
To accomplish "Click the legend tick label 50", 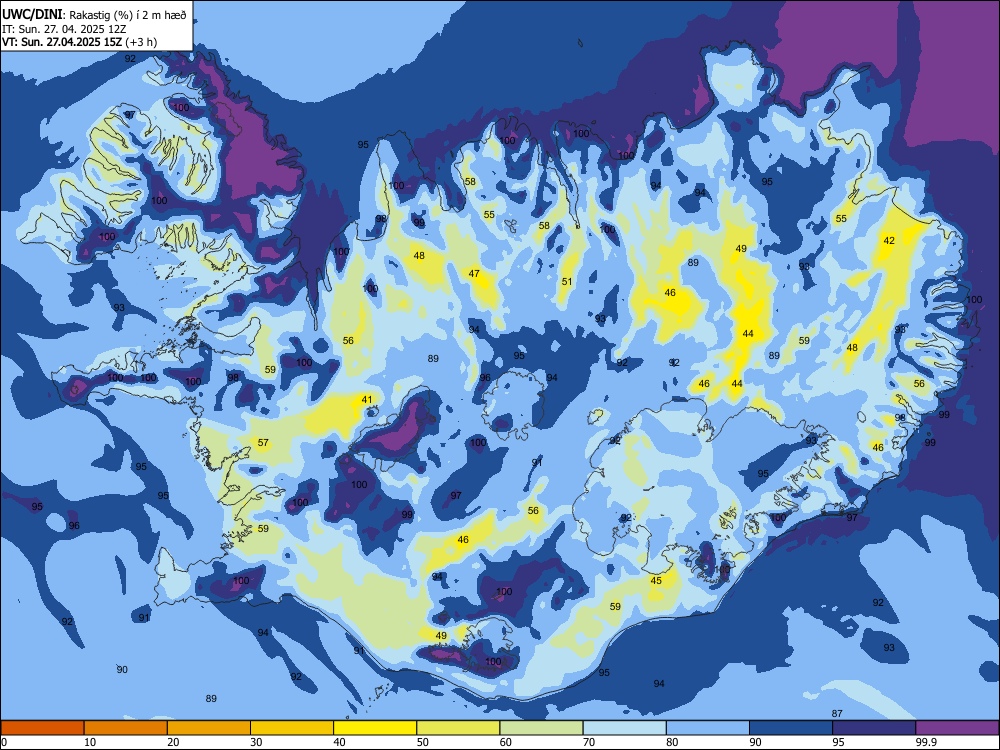I will 423,742.
